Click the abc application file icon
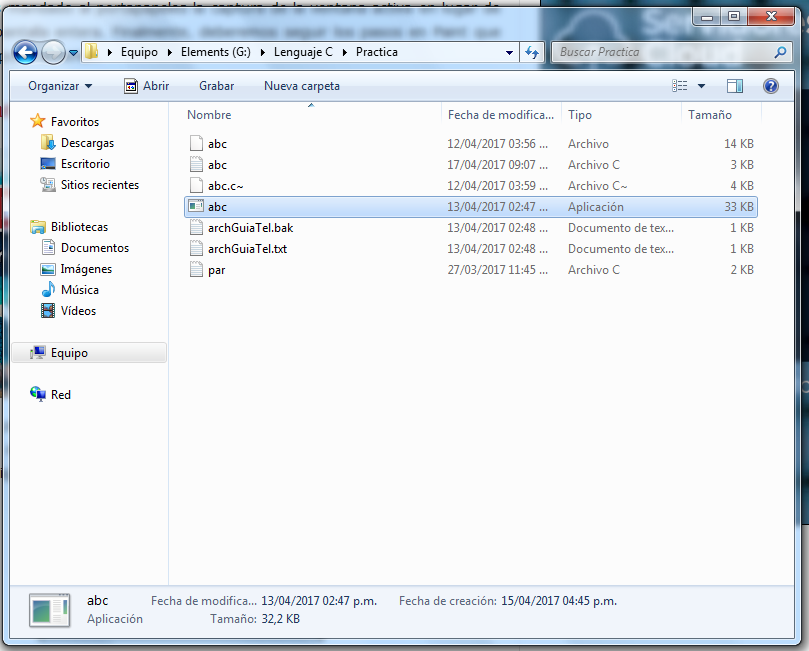This screenshot has height=651, width=809. (196, 206)
